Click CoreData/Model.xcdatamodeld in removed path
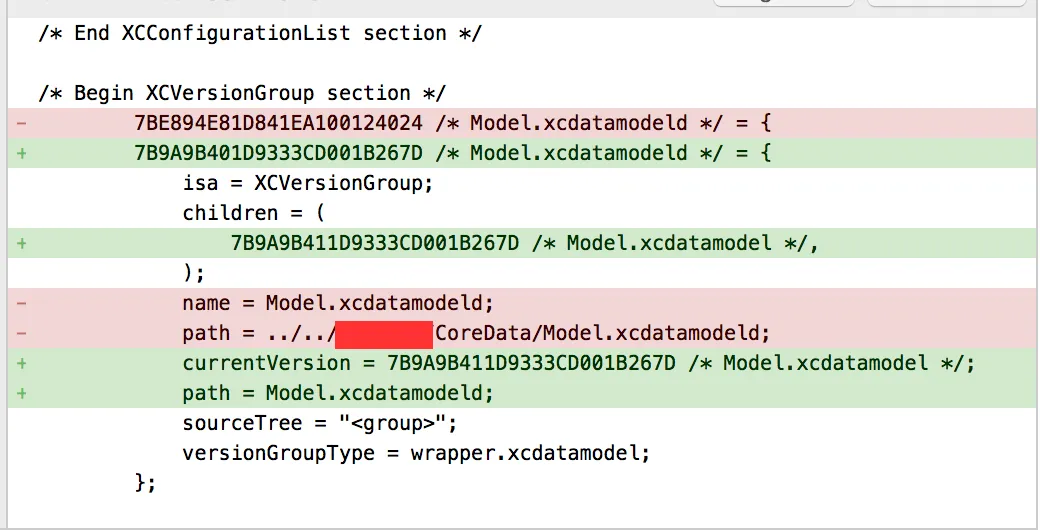This screenshot has width=1040, height=530. tap(602, 333)
